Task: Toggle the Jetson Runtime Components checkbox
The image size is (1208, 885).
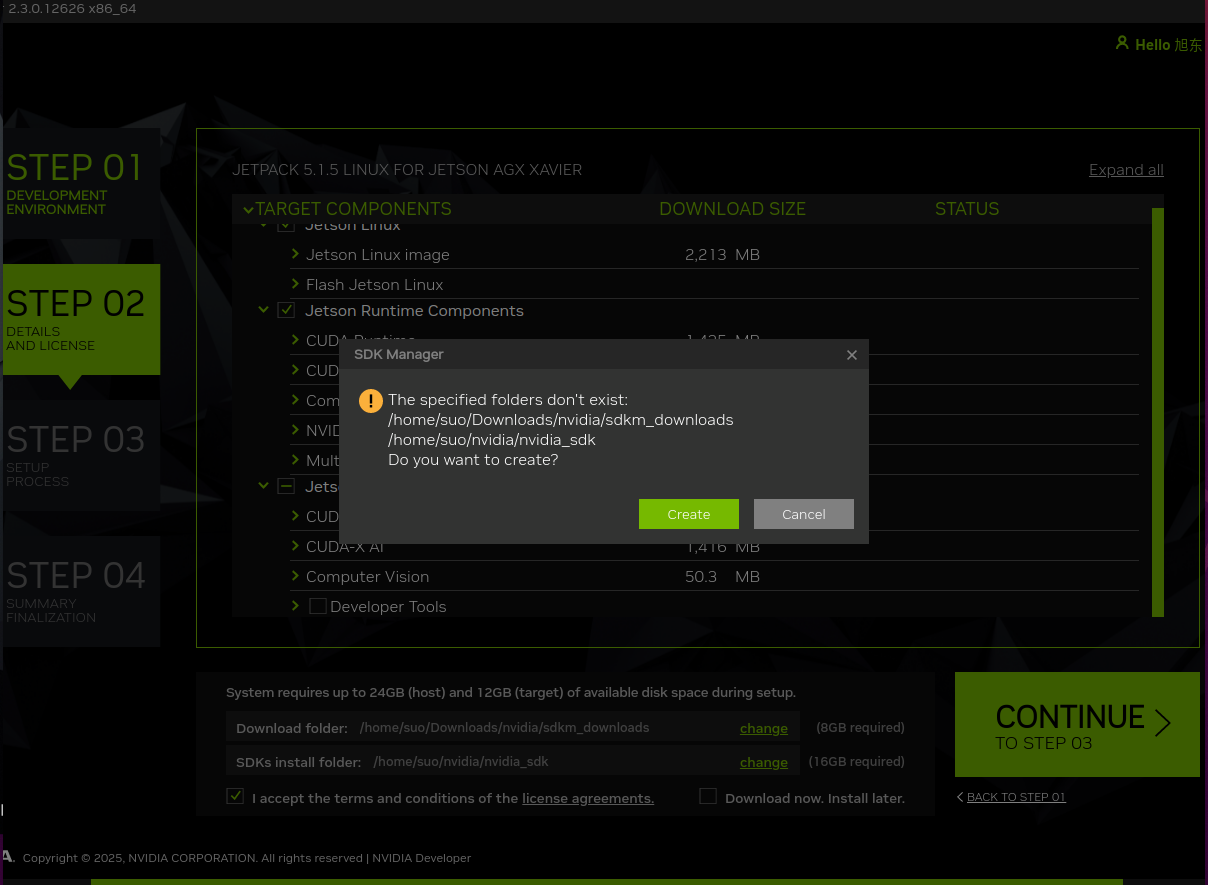Action: tap(286, 310)
